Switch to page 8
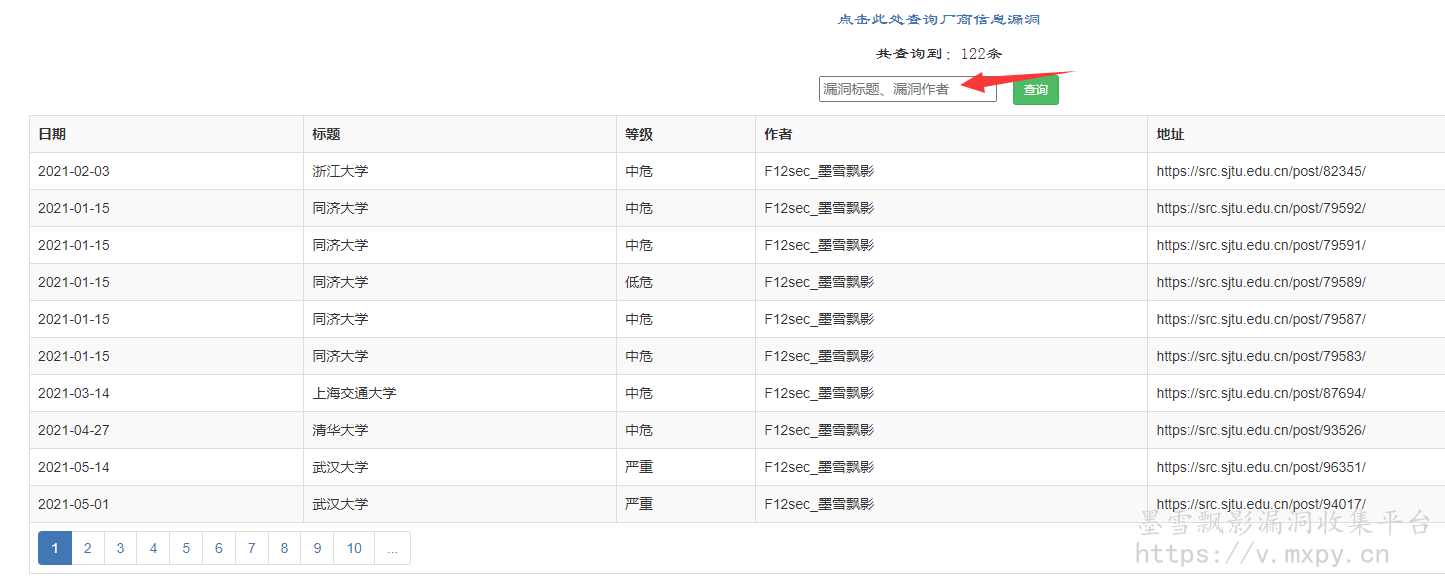The height and width of the screenshot is (576, 1445). 284,548
